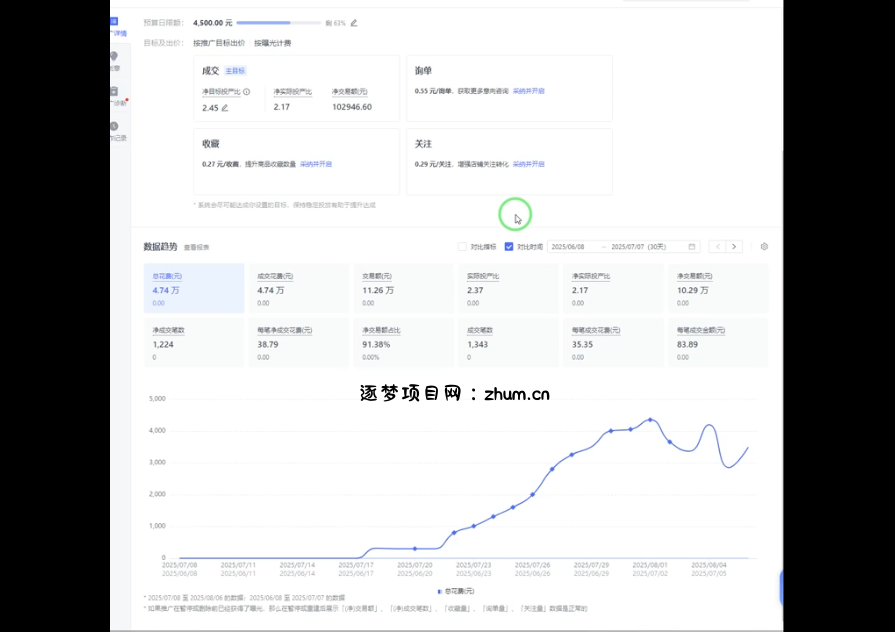The height and width of the screenshot is (632, 895).
Task: Click 采纳并开启 in the 询单 card
Action: pos(529,91)
